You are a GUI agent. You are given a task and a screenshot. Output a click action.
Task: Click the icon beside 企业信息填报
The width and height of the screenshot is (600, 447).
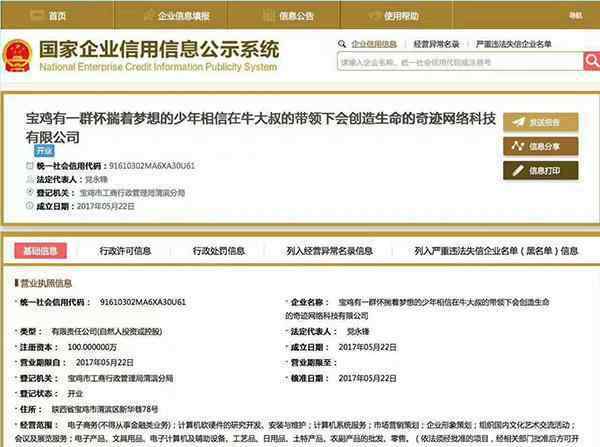coord(149,15)
